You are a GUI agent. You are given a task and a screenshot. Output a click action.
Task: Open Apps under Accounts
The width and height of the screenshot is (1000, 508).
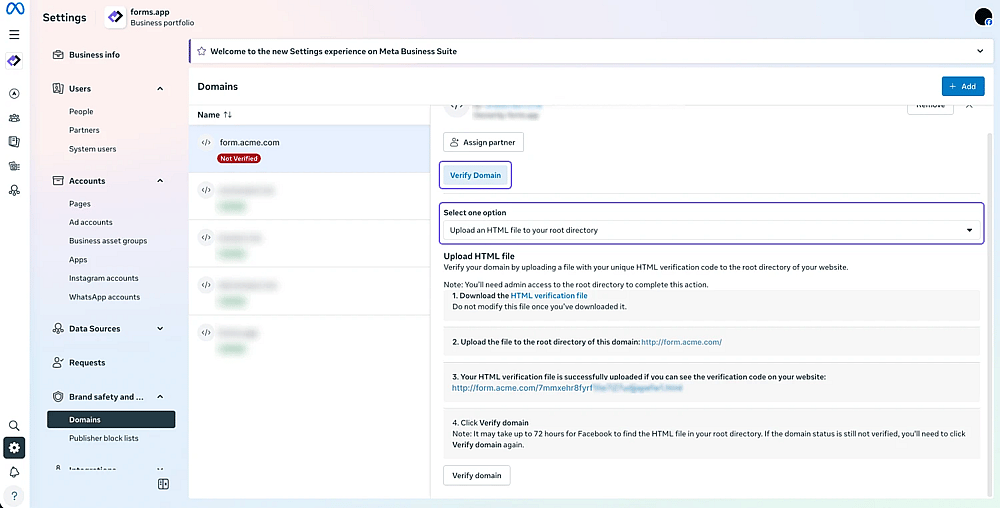point(78,260)
